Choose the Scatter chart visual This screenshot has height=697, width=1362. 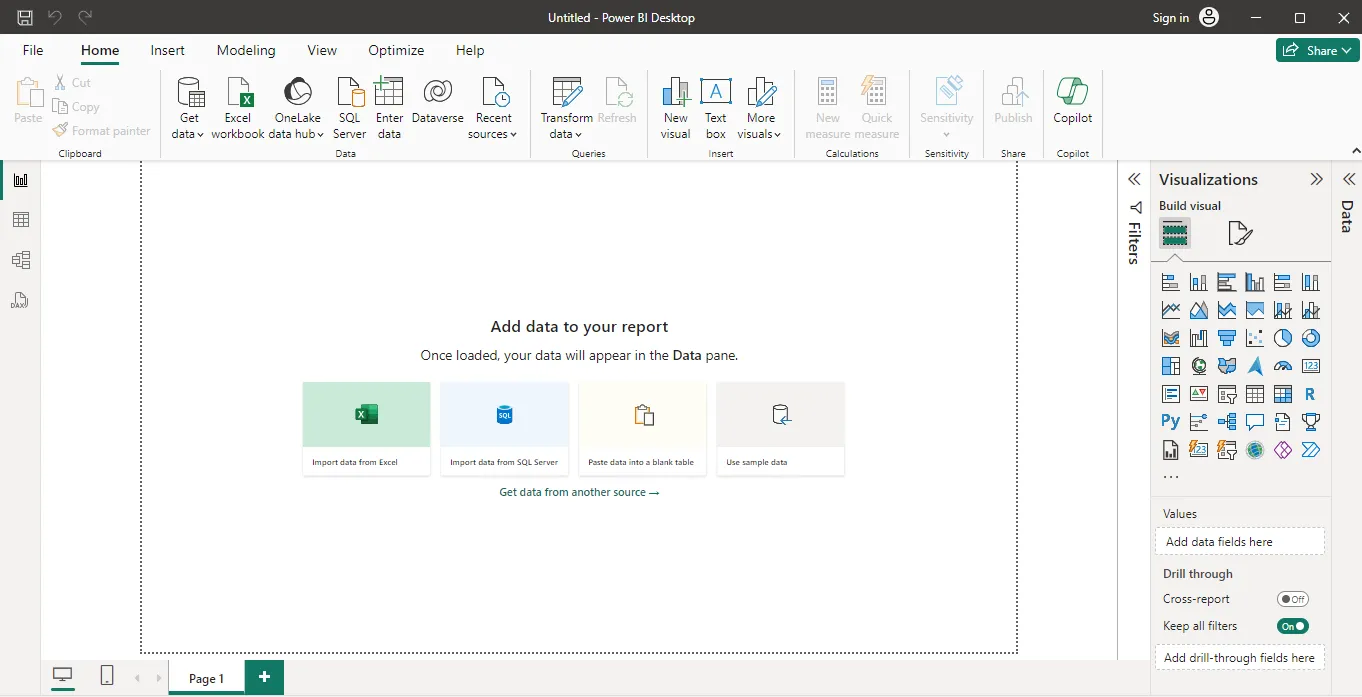tap(1254, 339)
